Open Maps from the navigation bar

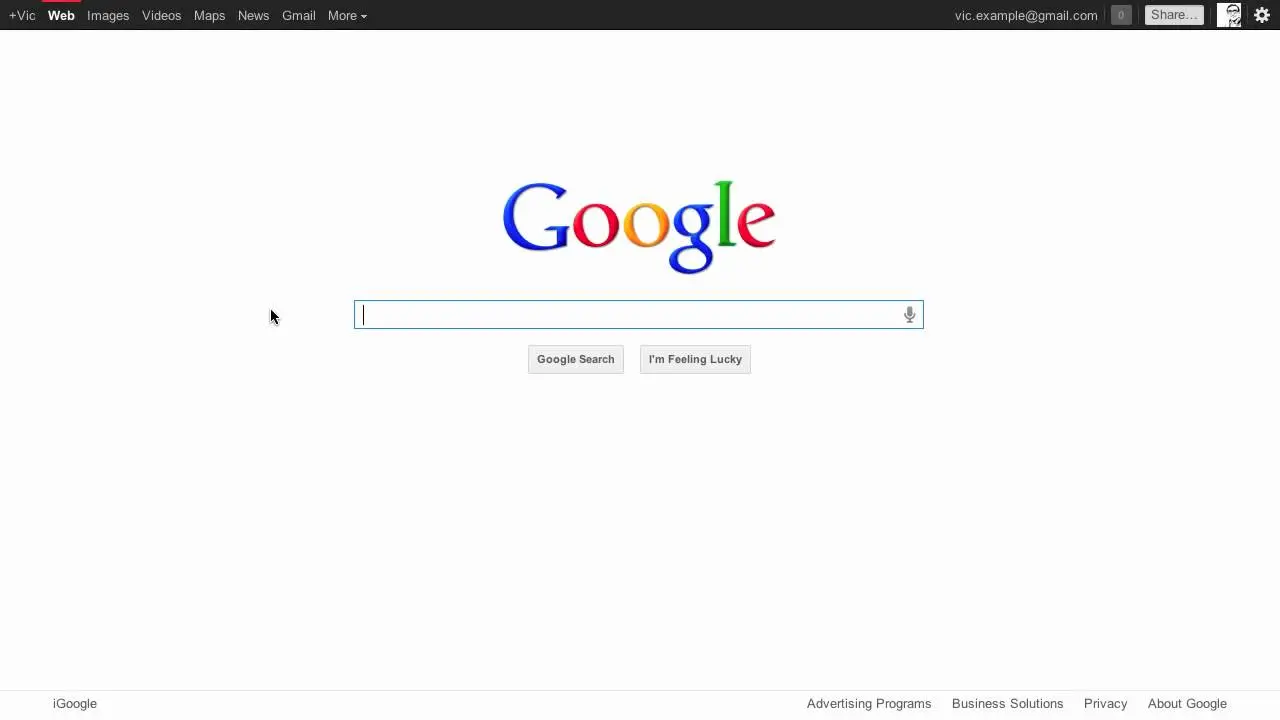tap(209, 15)
